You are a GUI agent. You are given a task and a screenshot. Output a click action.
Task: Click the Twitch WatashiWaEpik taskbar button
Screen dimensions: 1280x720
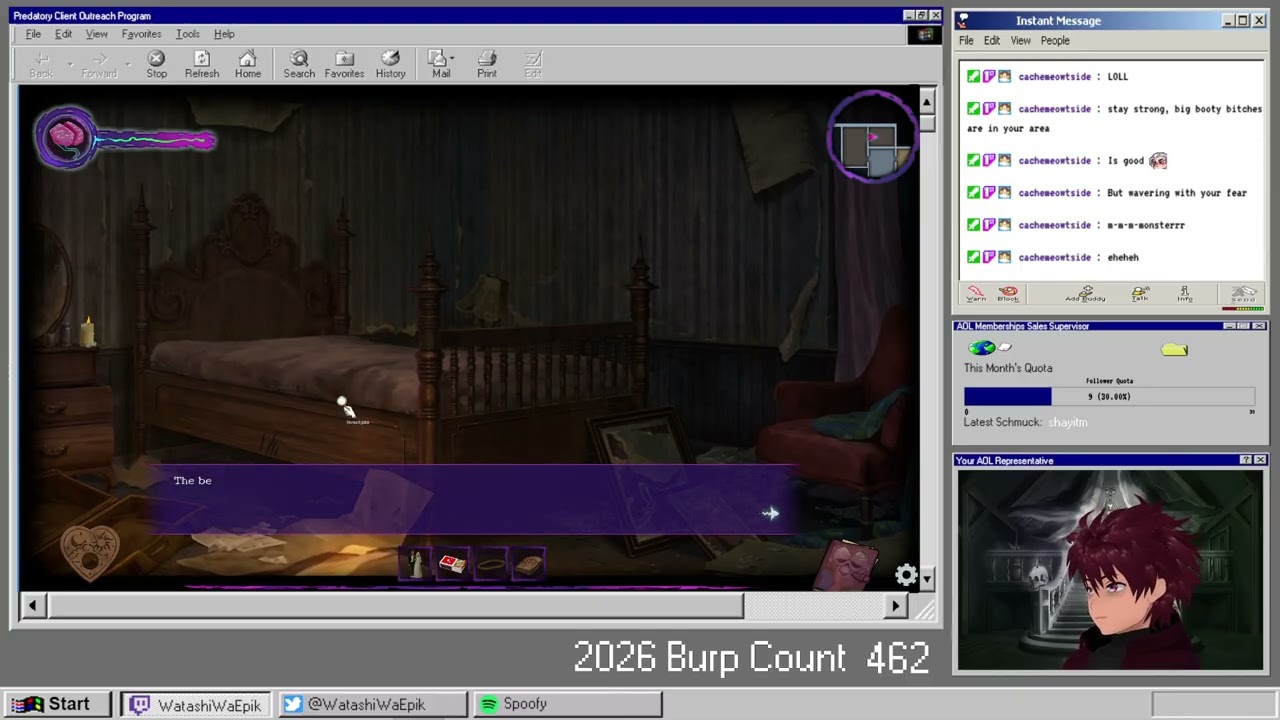pos(197,705)
